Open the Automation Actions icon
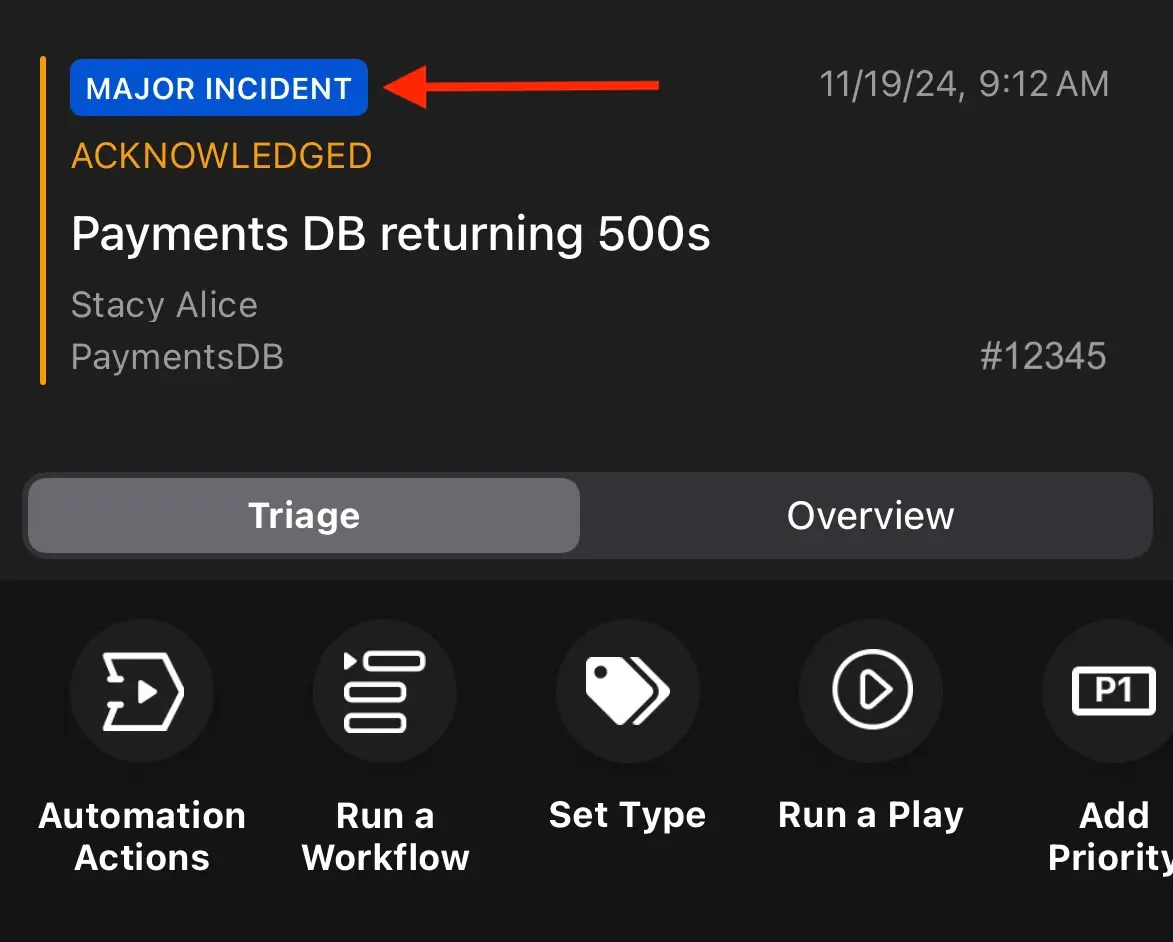The width and height of the screenshot is (1173, 942). pos(142,691)
